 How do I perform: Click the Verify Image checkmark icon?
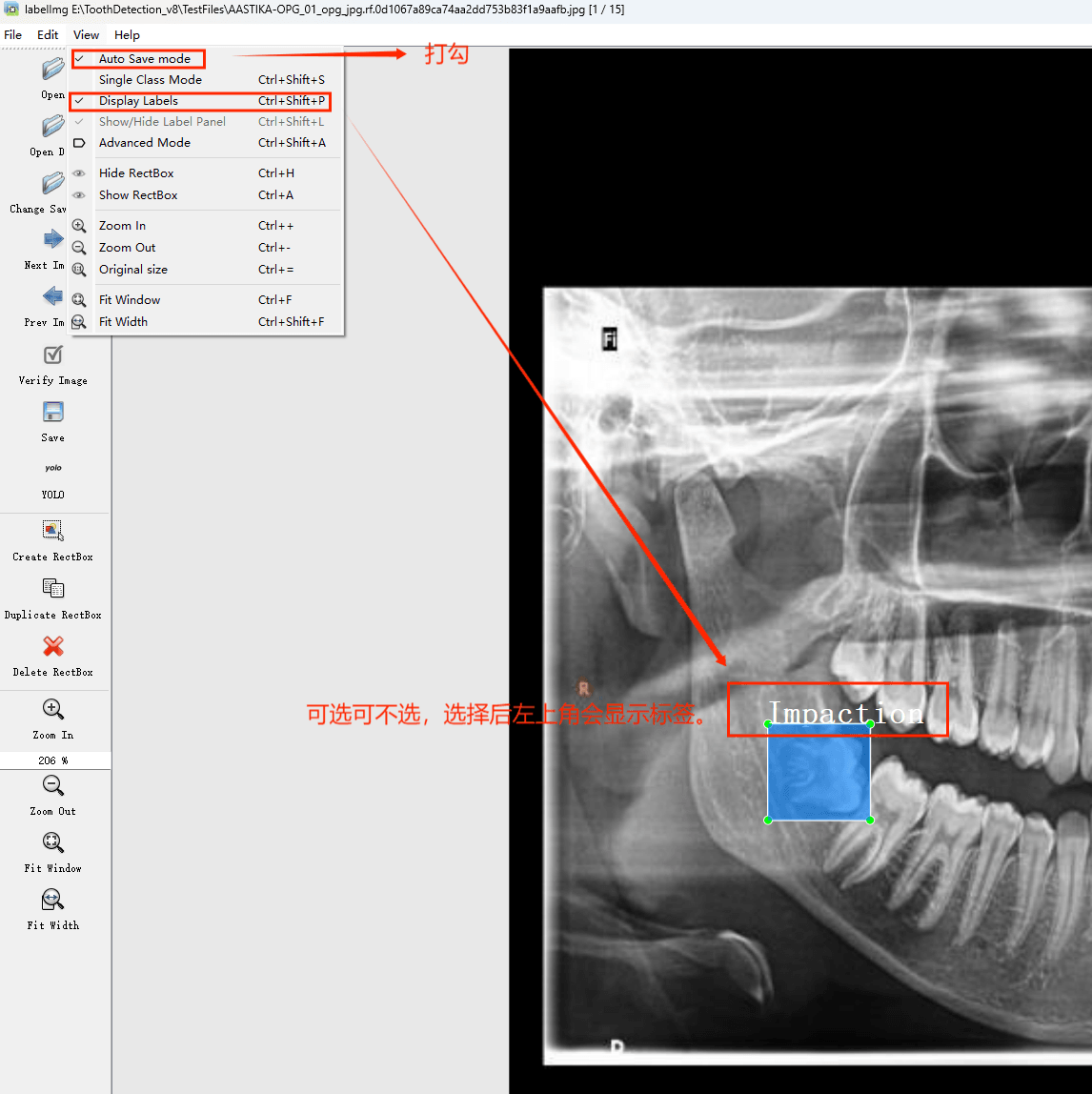53,355
